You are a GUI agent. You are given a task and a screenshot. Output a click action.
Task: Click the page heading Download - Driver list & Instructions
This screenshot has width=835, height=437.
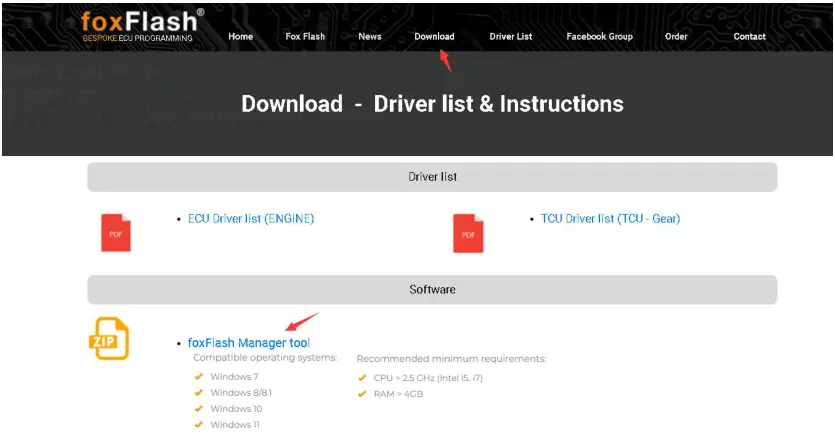click(432, 103)
